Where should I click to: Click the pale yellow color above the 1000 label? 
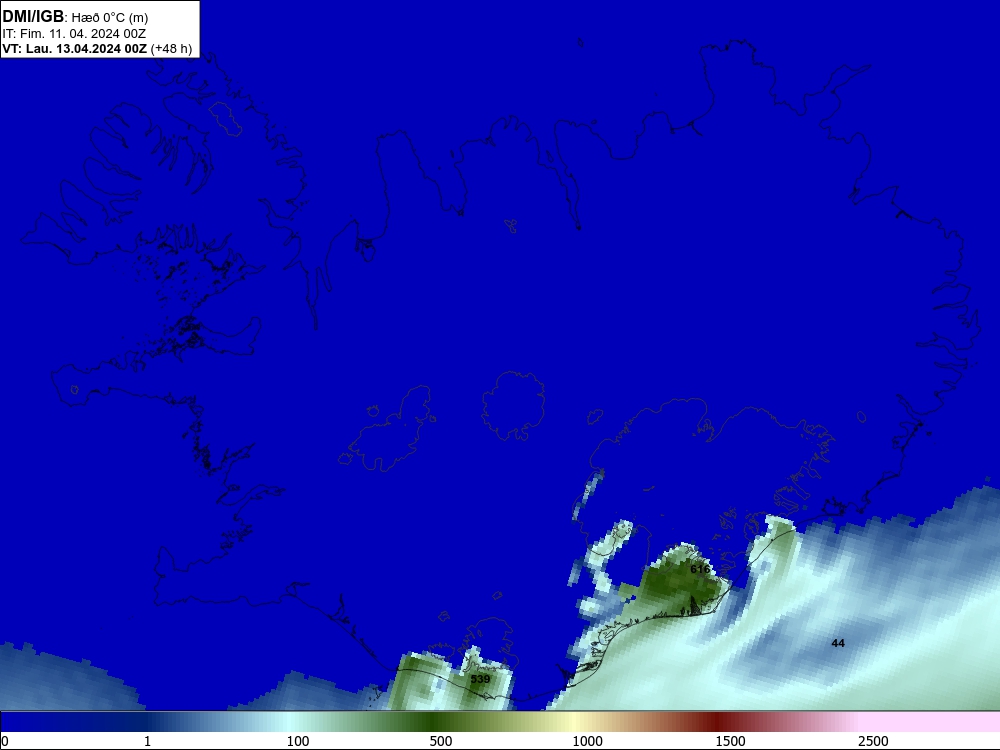(x=577, y=722)
